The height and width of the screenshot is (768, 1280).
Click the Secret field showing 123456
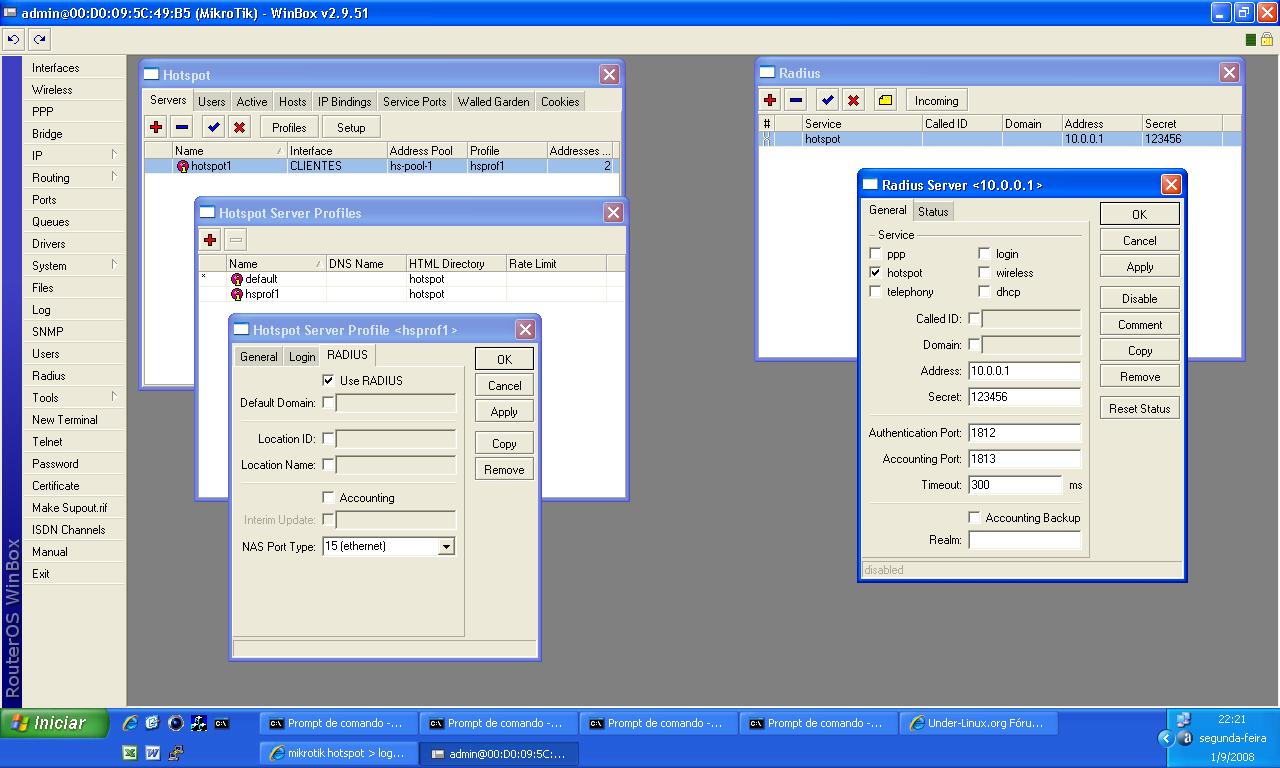pos(1024,397)
